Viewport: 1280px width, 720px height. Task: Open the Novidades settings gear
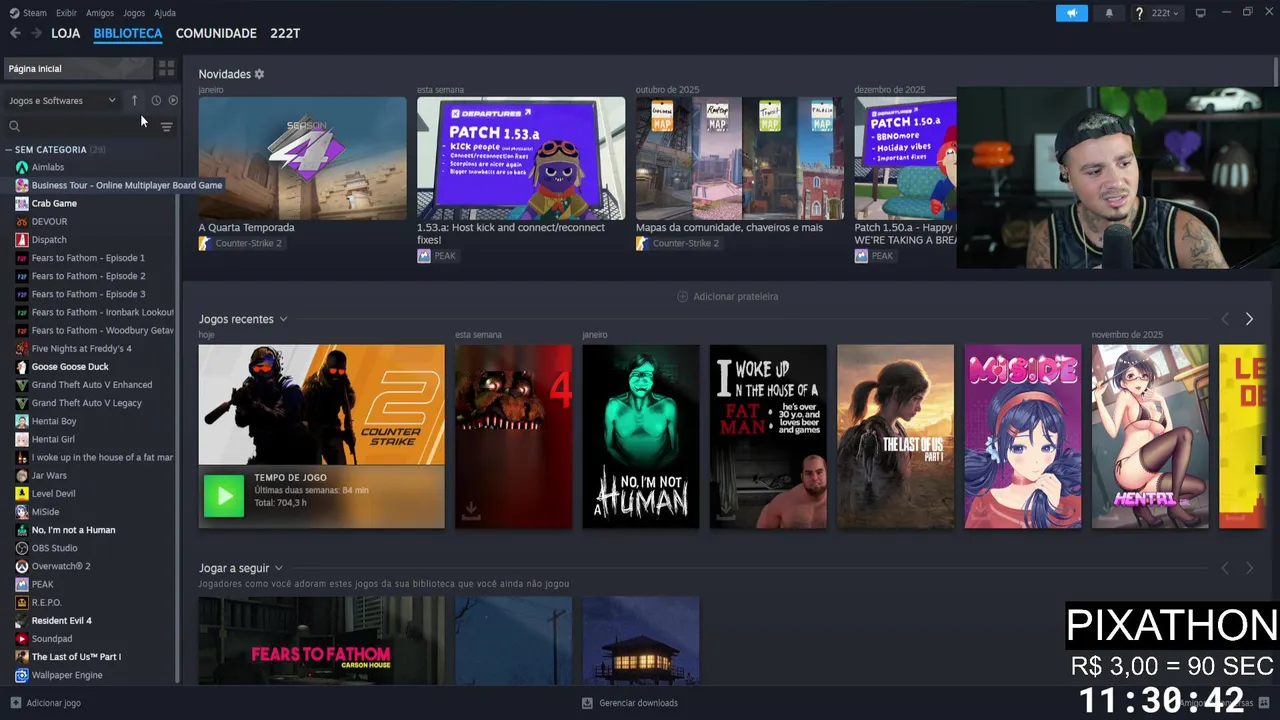259,74
